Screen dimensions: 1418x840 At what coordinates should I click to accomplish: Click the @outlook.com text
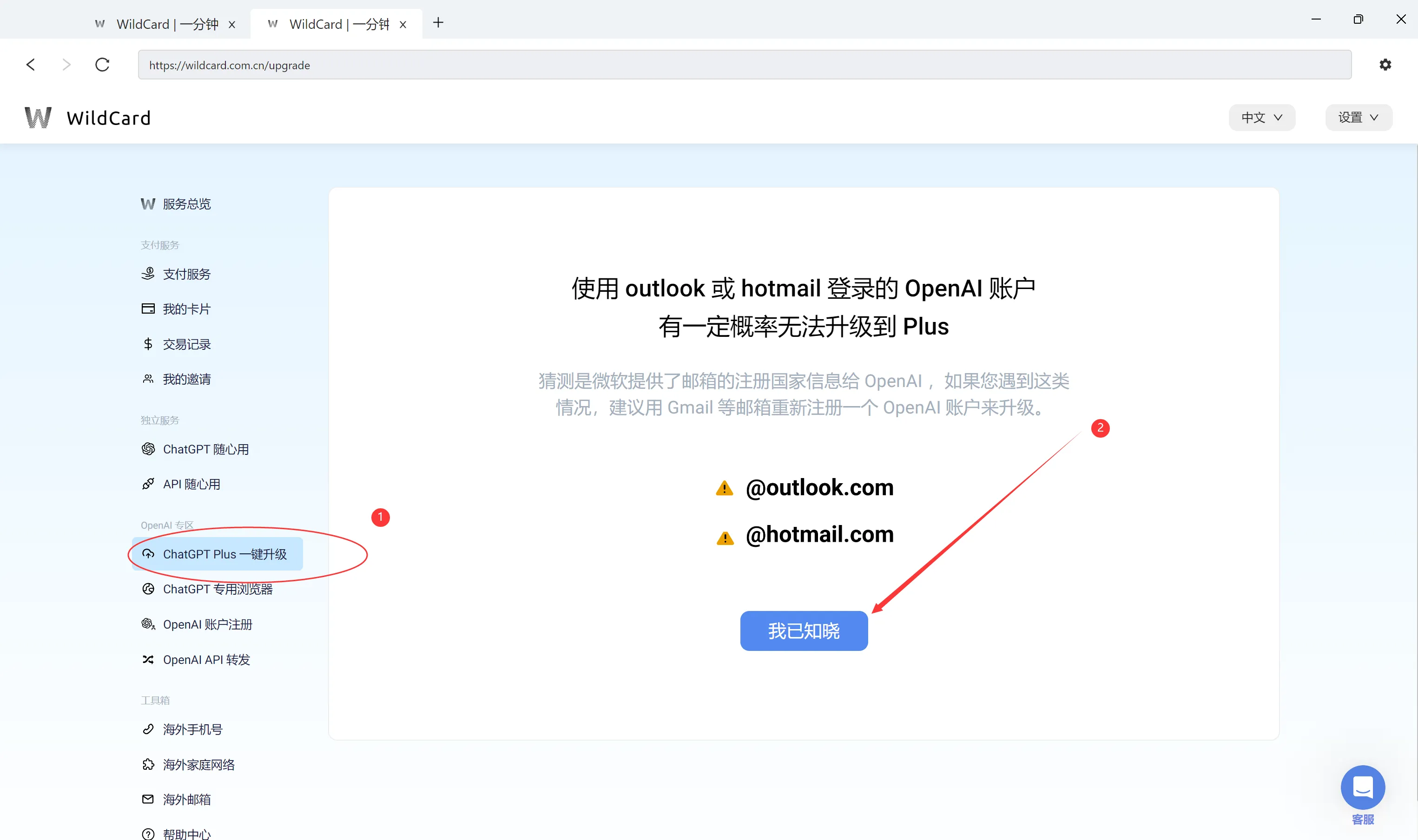[819, 487]
